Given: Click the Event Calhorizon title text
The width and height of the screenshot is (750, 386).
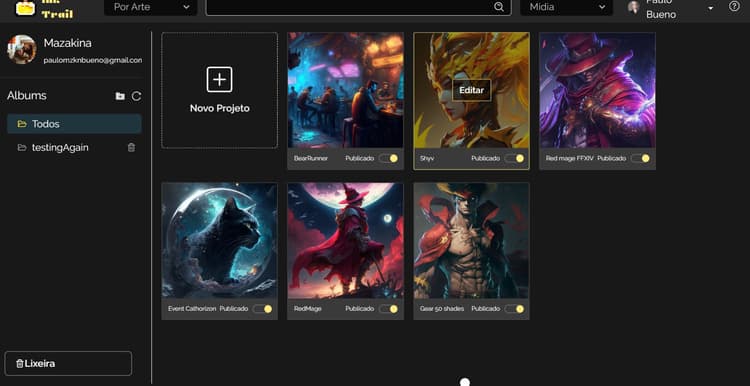Looking at the screenshot, I should coord(192,309).
